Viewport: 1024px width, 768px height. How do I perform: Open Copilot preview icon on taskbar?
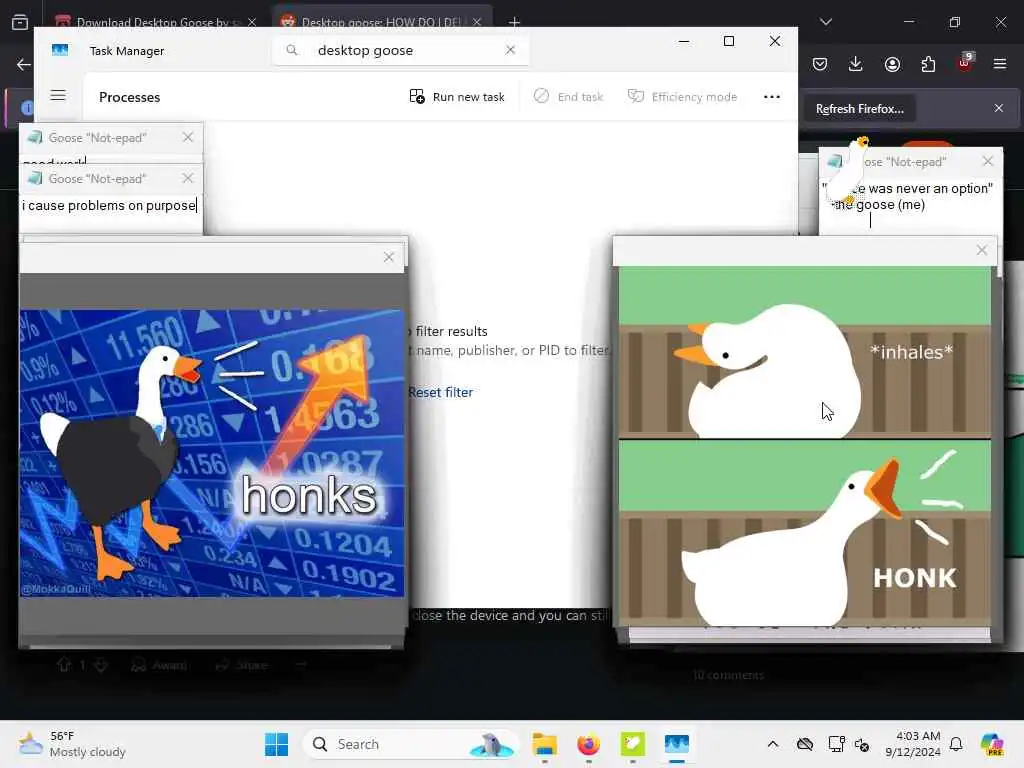(992, 744)
